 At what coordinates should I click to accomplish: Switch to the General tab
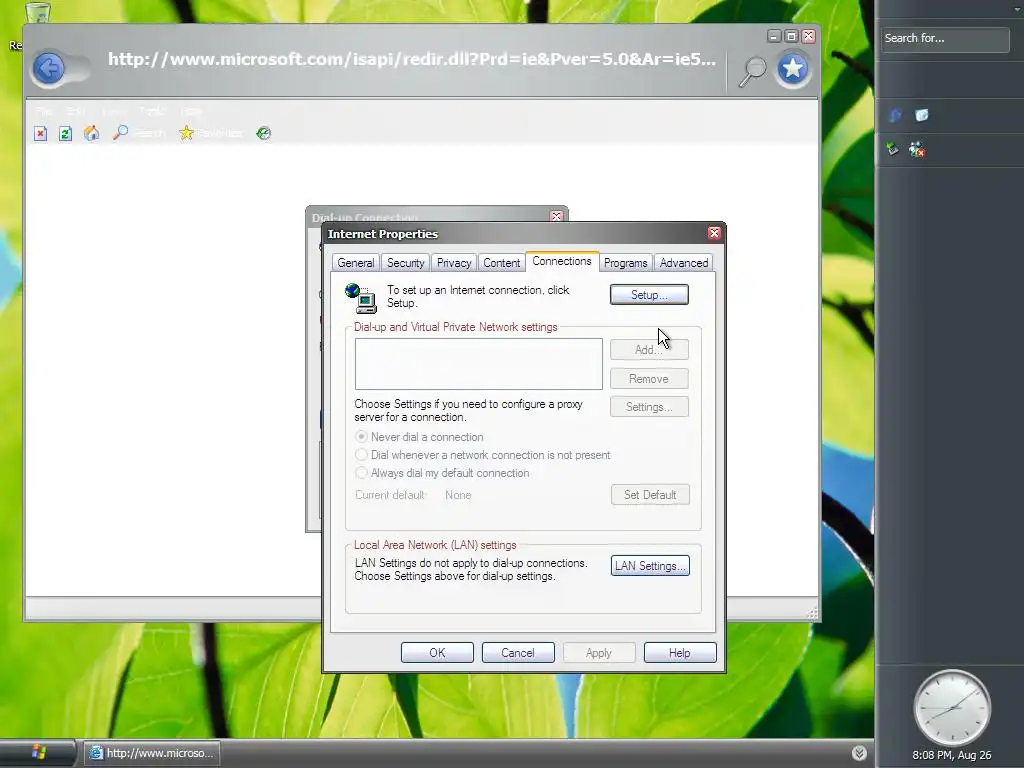pos(356,263)
